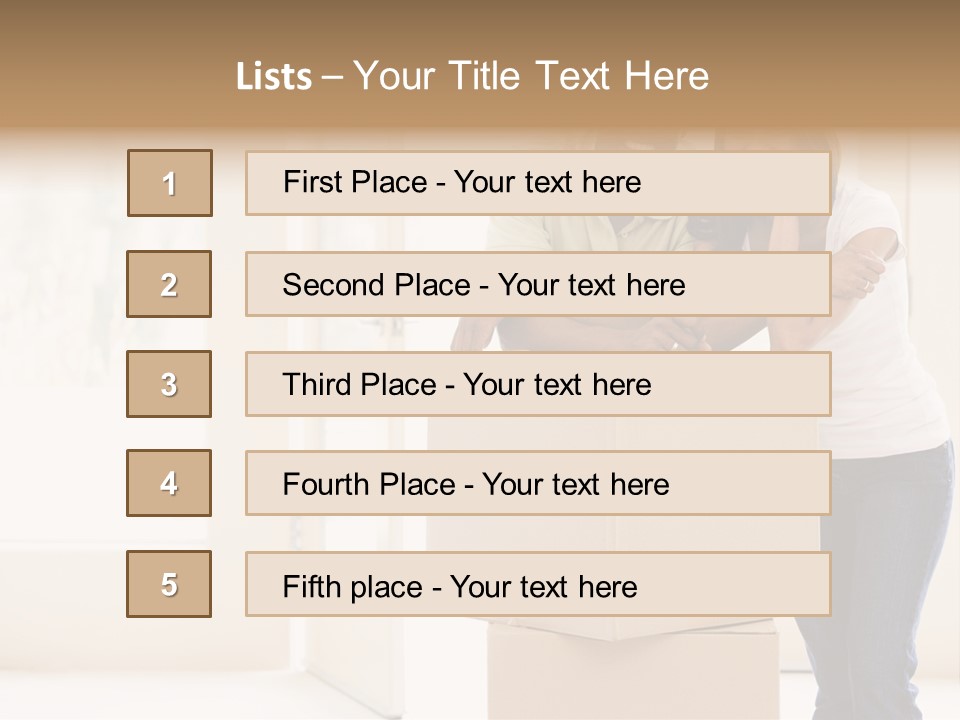Select the Second Place text bar
This screenshot has width=960, height=720.
[538, 284]
